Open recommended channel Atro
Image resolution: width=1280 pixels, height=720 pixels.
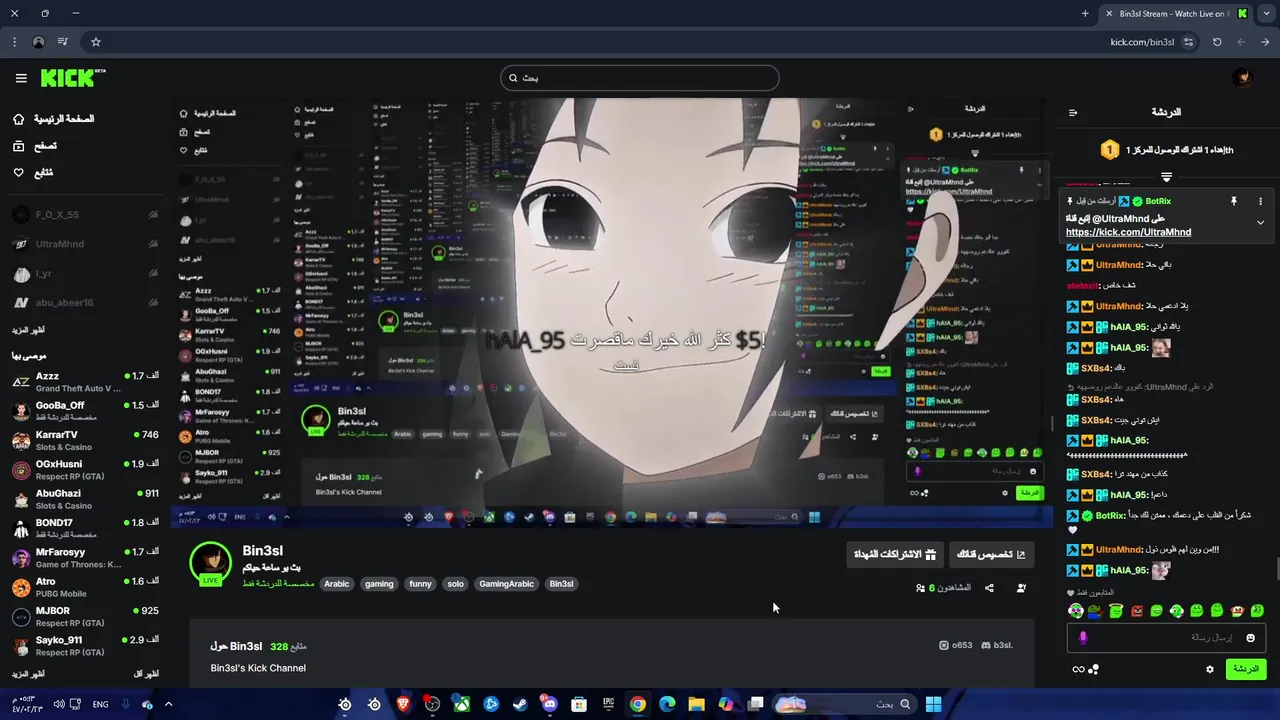(x=85, y=587)
